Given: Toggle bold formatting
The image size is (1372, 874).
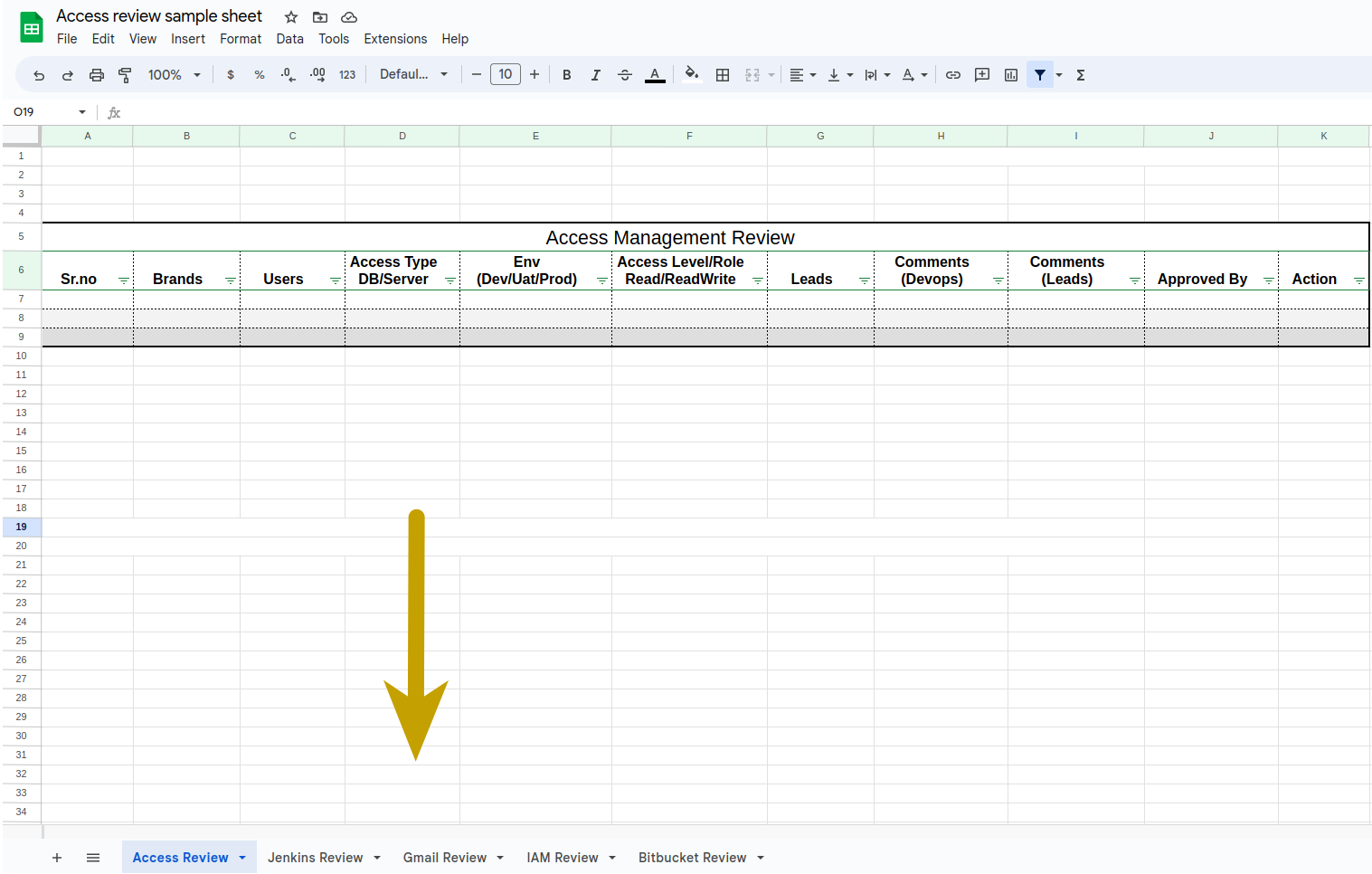Looking at the screenshot, I should point(567,75).
